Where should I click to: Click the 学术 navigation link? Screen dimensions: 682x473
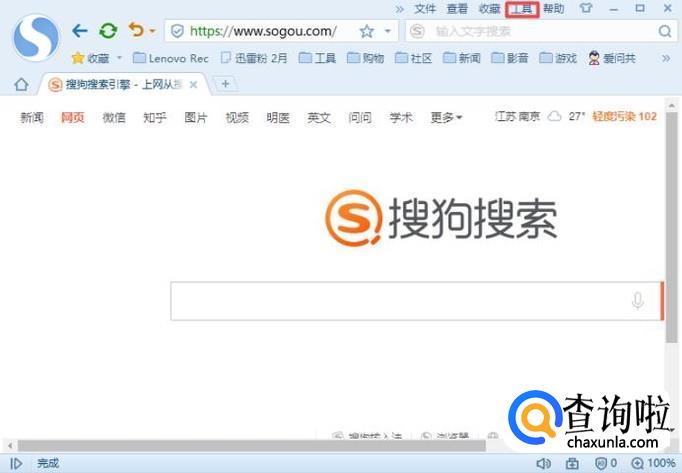(x=401, y=117)
